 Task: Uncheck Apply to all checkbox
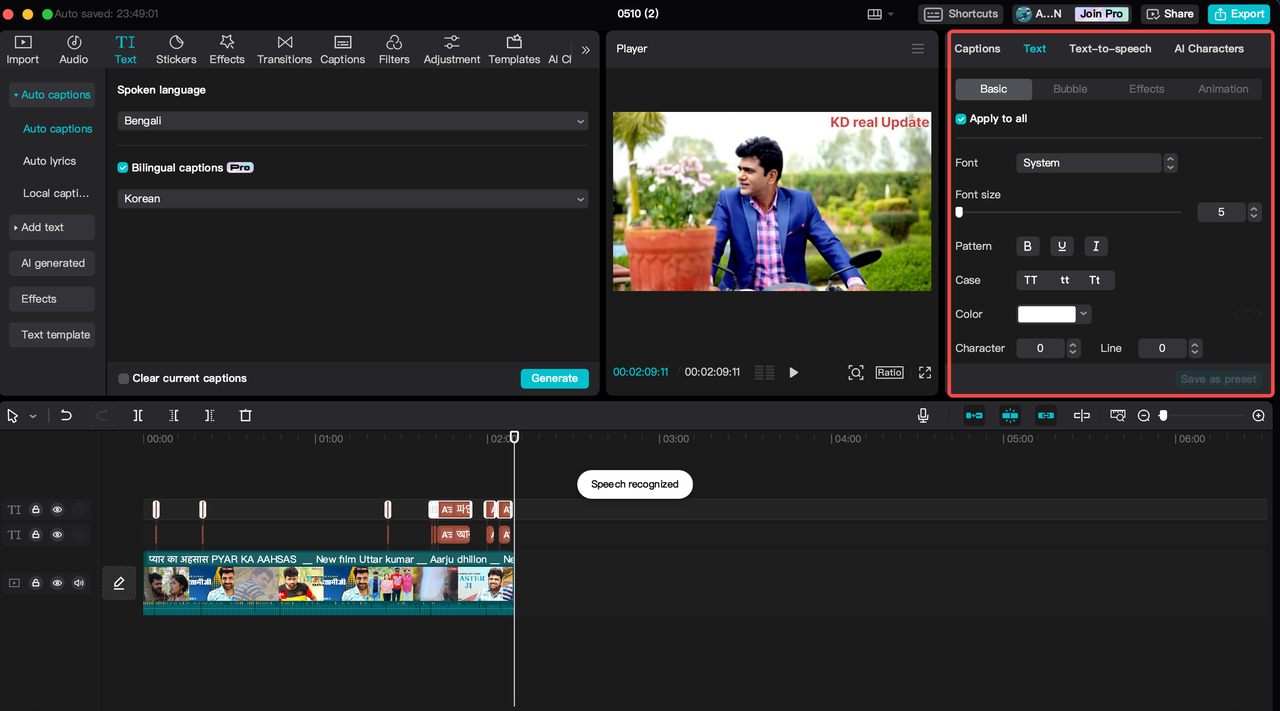click(x=961, y=119)
